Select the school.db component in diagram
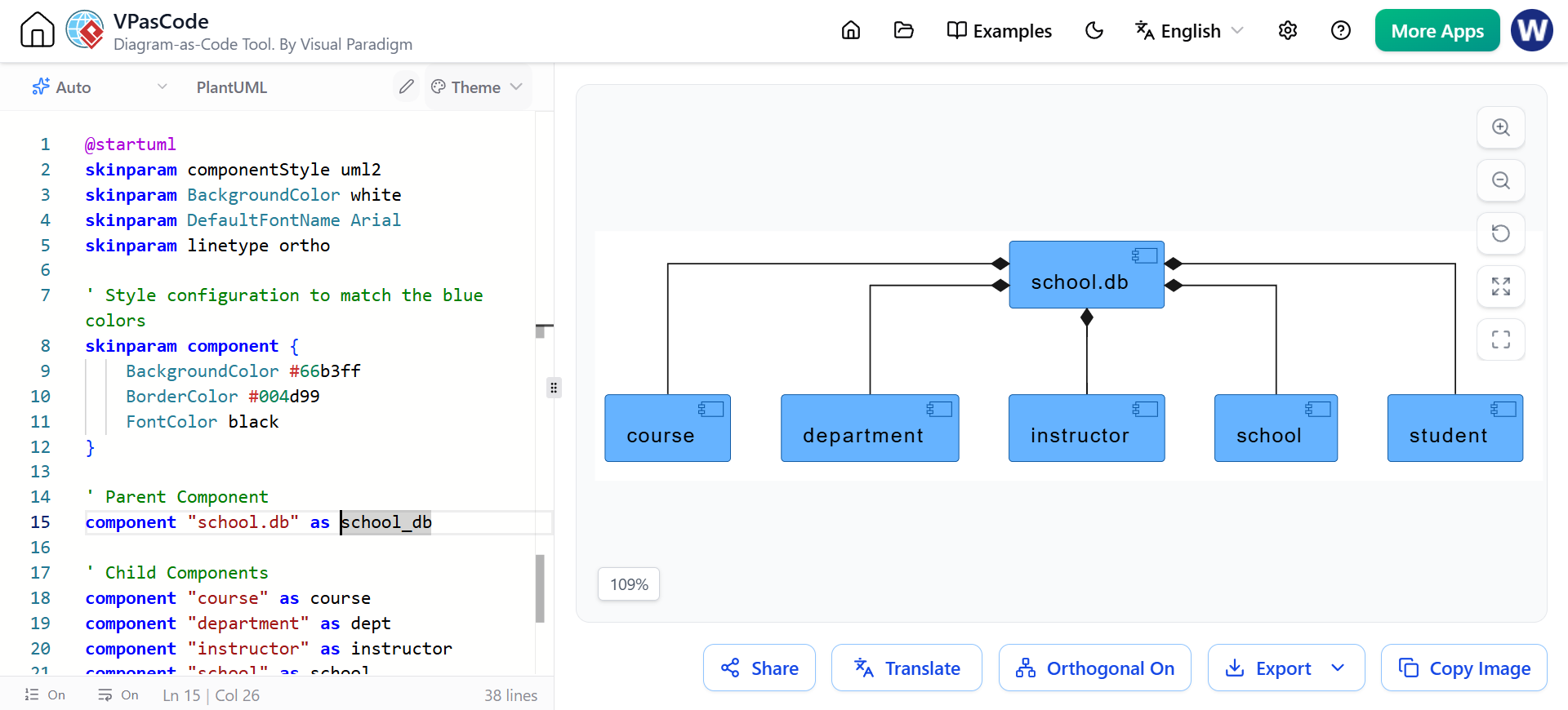The height and width of the screenshot is (710, 1568). [1087, 275]
